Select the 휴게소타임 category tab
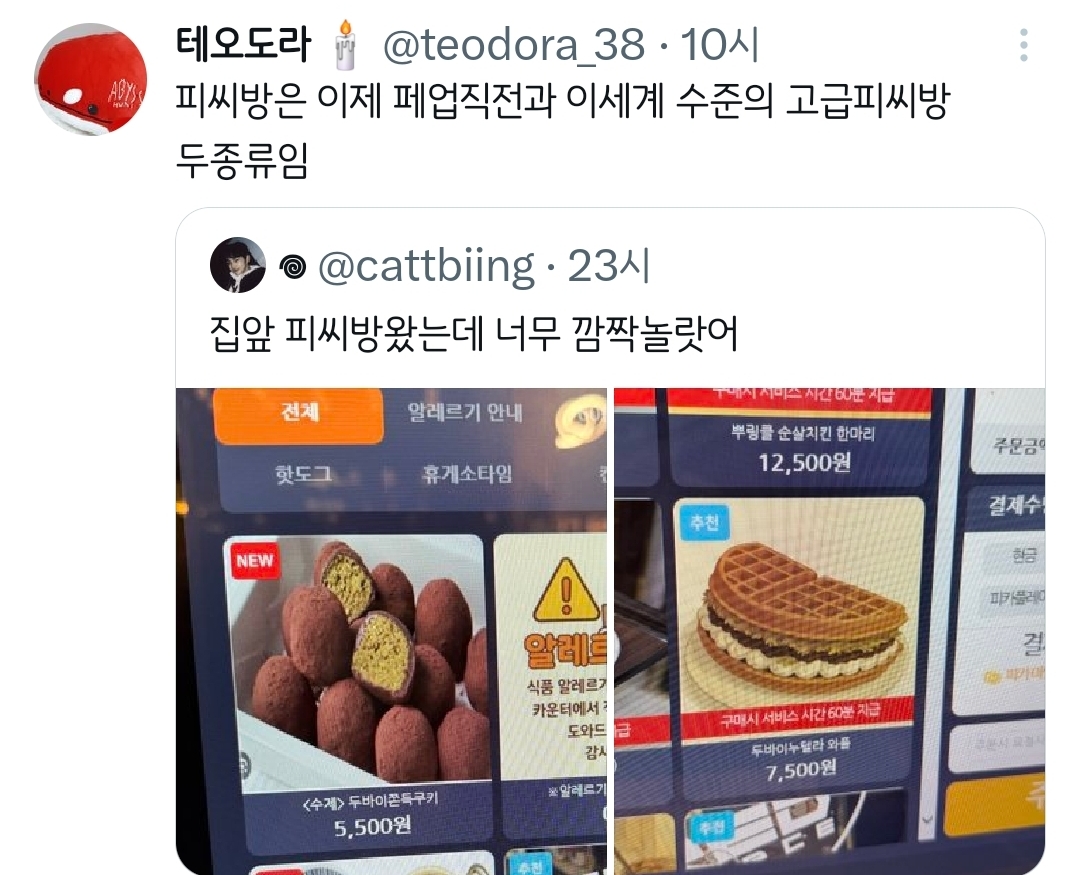1080x875 pixels. click(x=467, y=474)
